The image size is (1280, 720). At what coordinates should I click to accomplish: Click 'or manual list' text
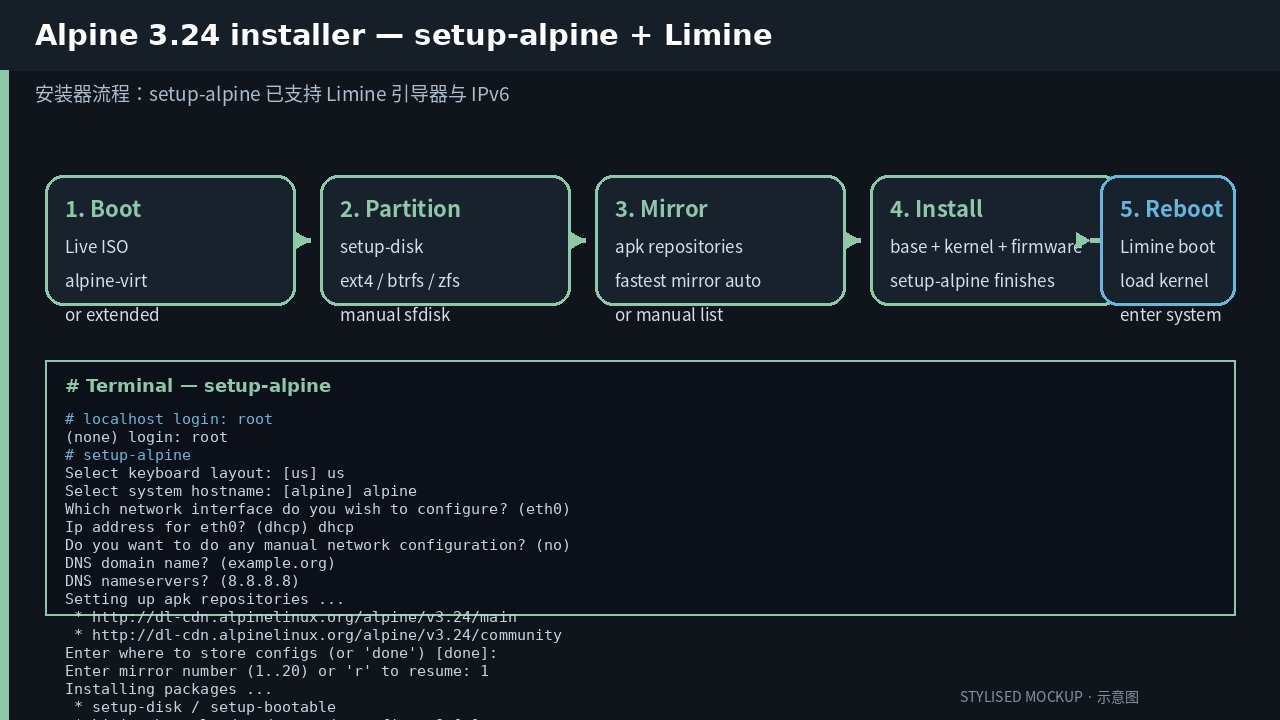[x=669, y=315]
